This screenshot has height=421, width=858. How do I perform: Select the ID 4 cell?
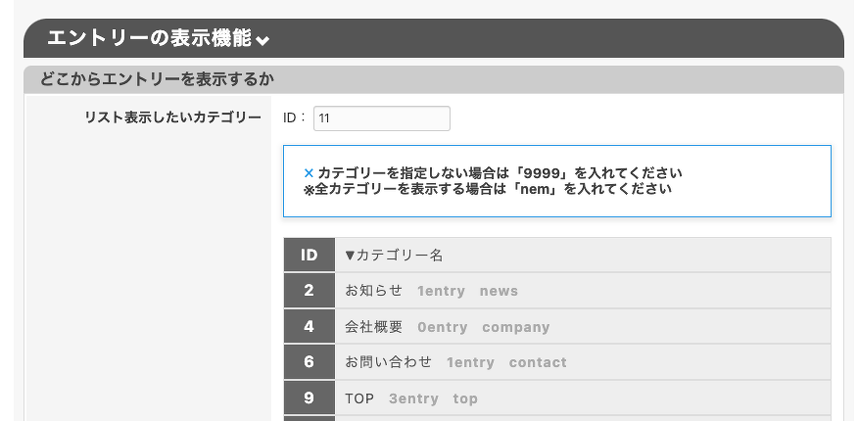click(x=309, y=327)
